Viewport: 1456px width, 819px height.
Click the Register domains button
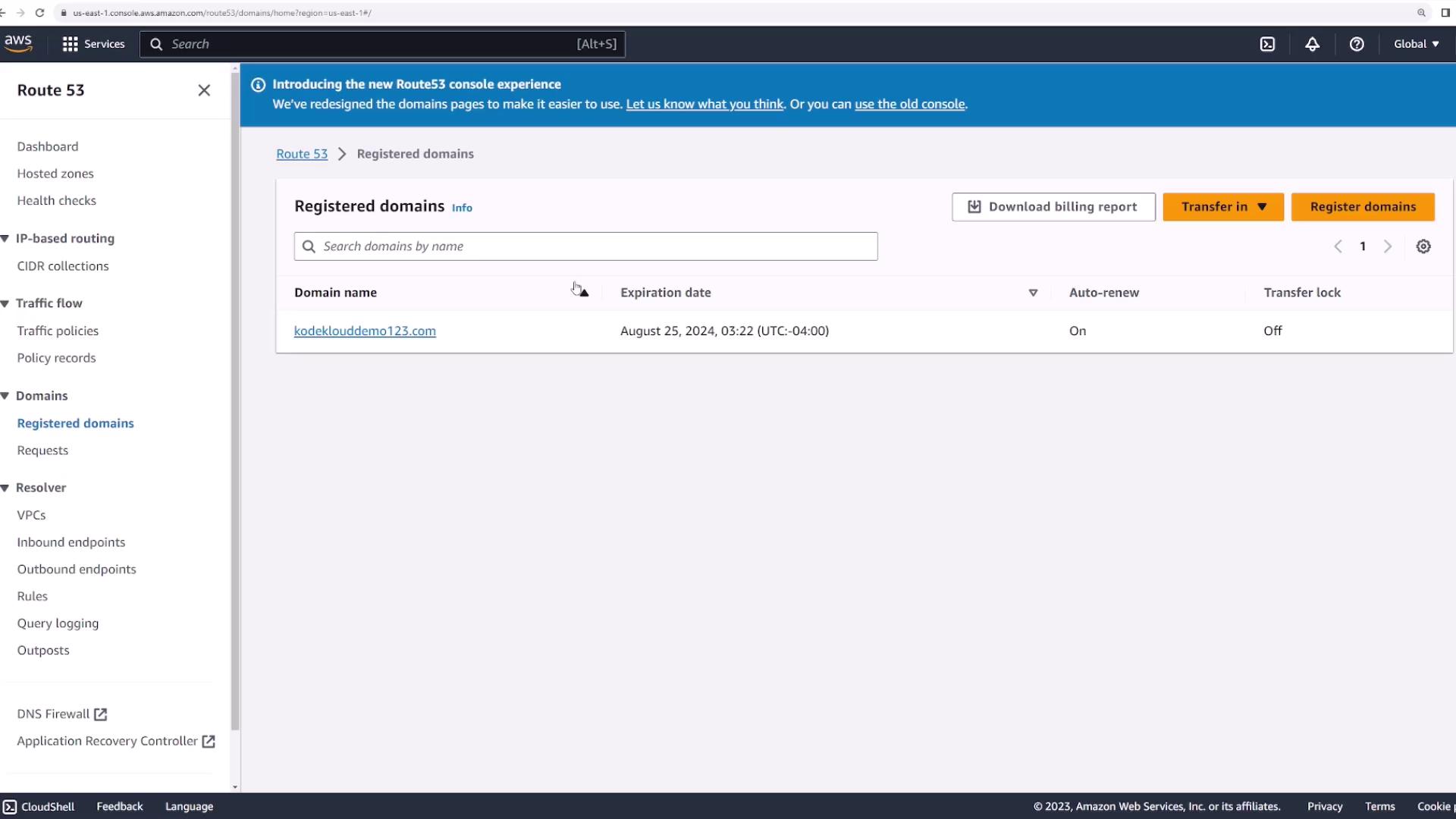coord(1362,207)
